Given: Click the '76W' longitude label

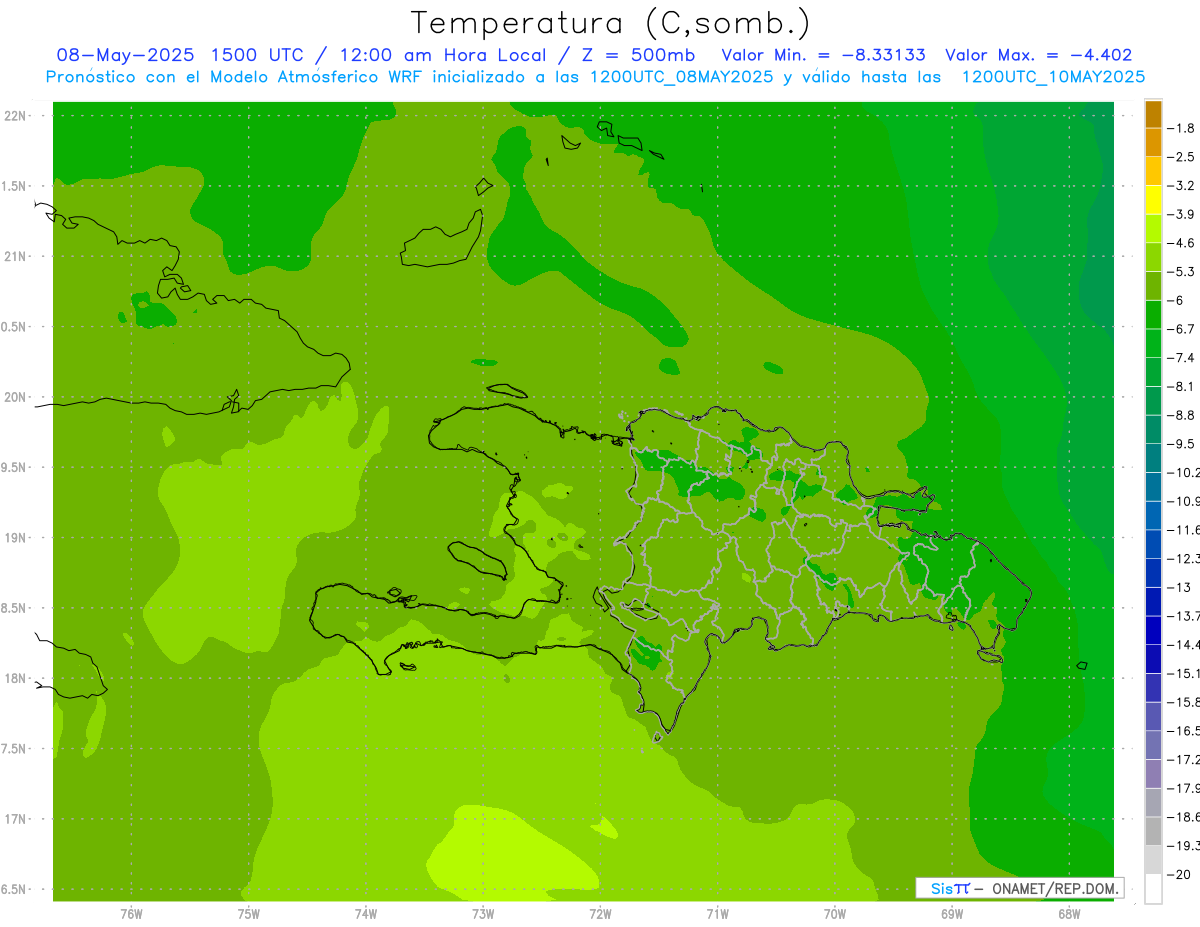Looking at the screenshot, I should point(131,912).
